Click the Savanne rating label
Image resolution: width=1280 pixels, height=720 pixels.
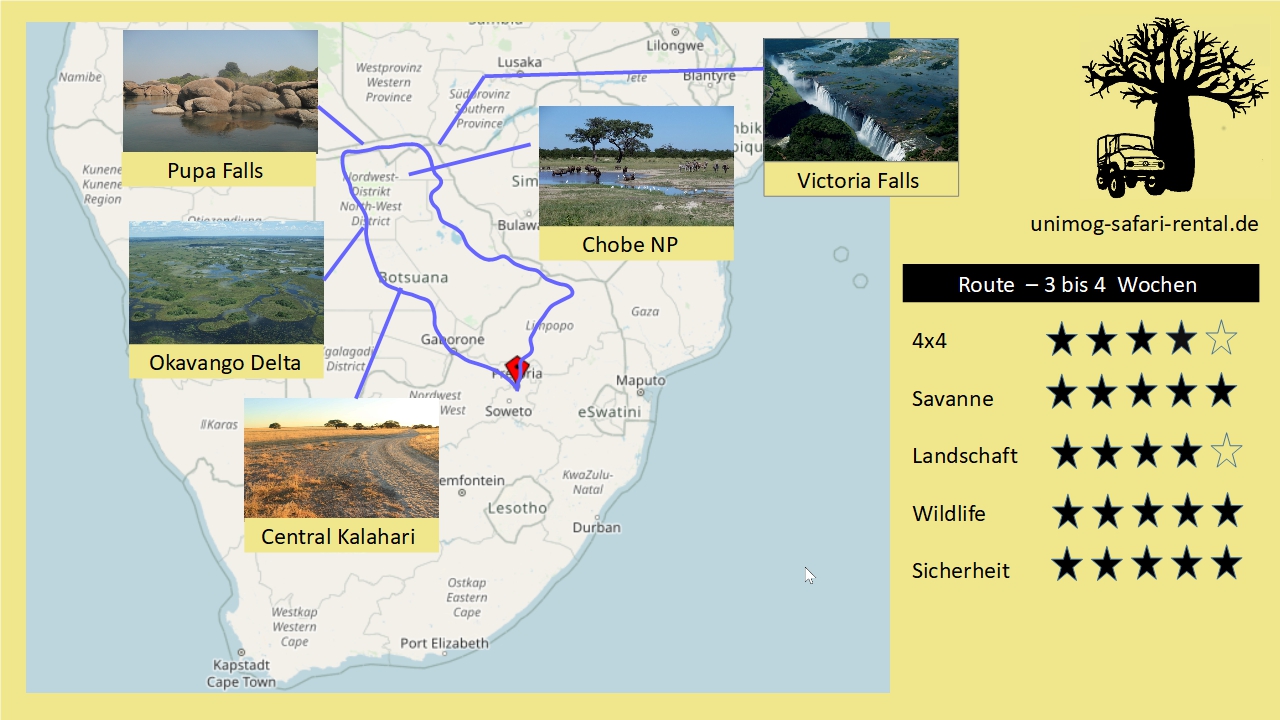point(952,399)
